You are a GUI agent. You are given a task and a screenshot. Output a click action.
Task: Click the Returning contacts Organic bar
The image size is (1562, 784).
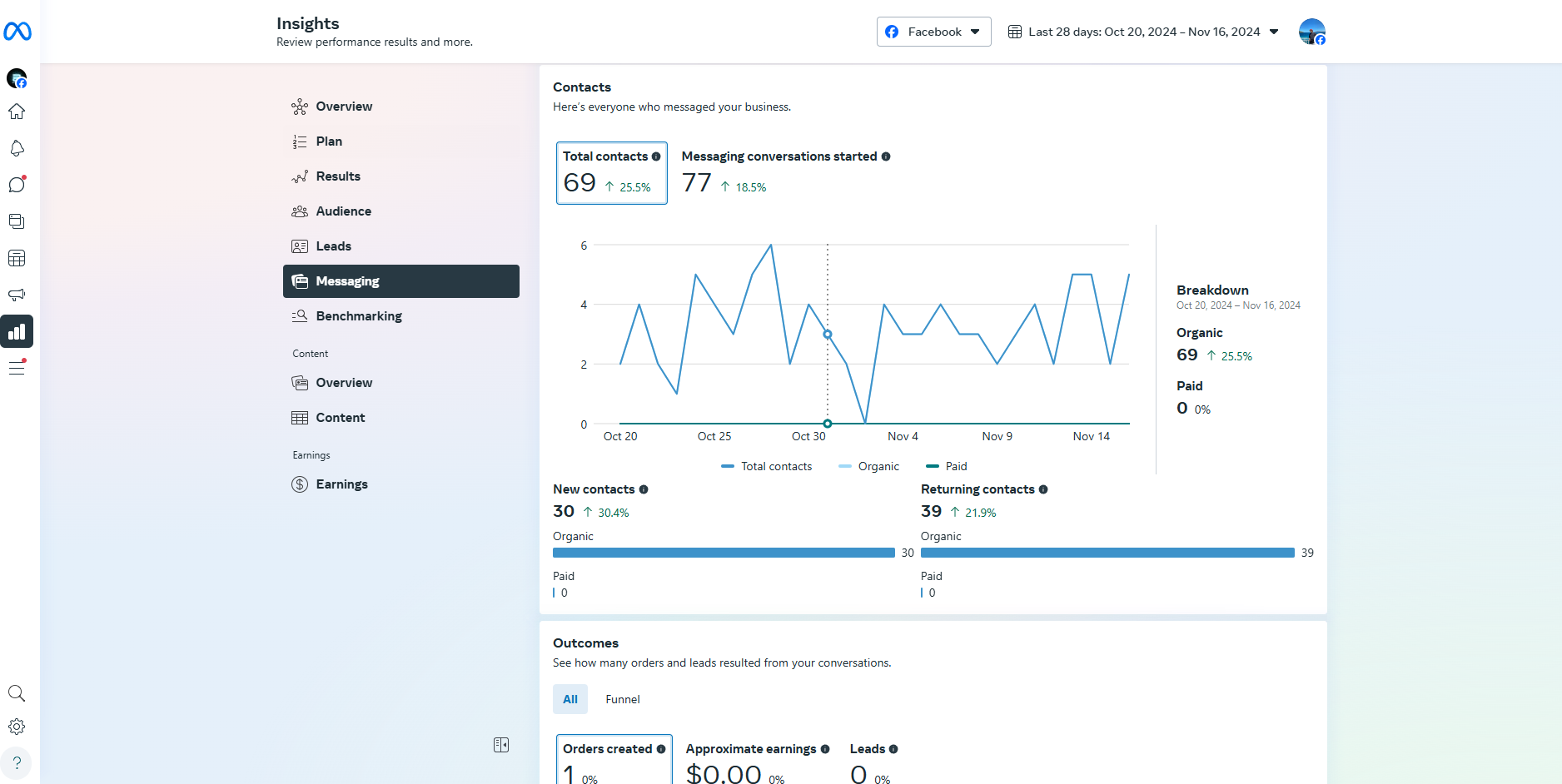click(x=1107, y=553)
